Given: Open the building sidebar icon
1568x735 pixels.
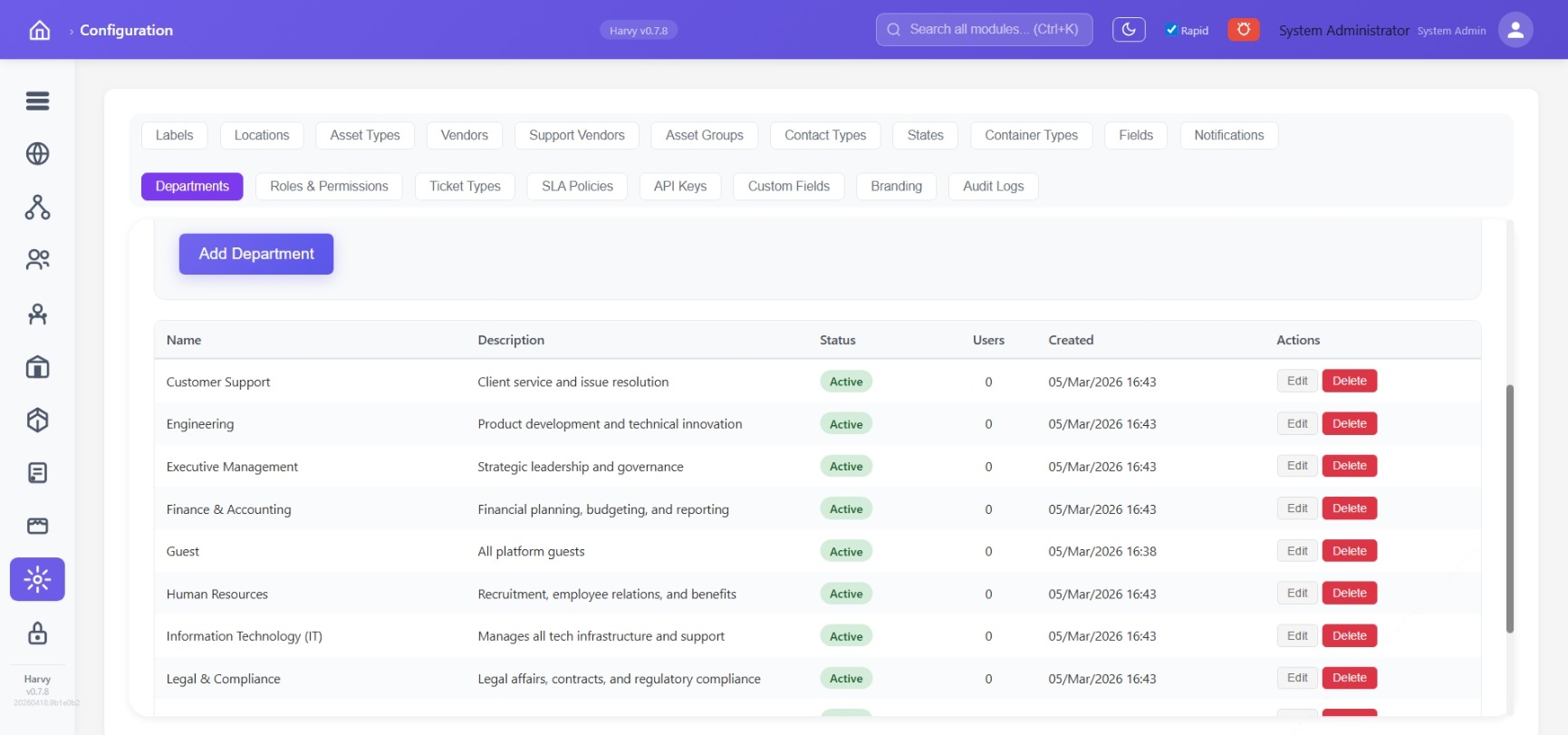Looking at the screenshot, I should (x=37, y=367).
